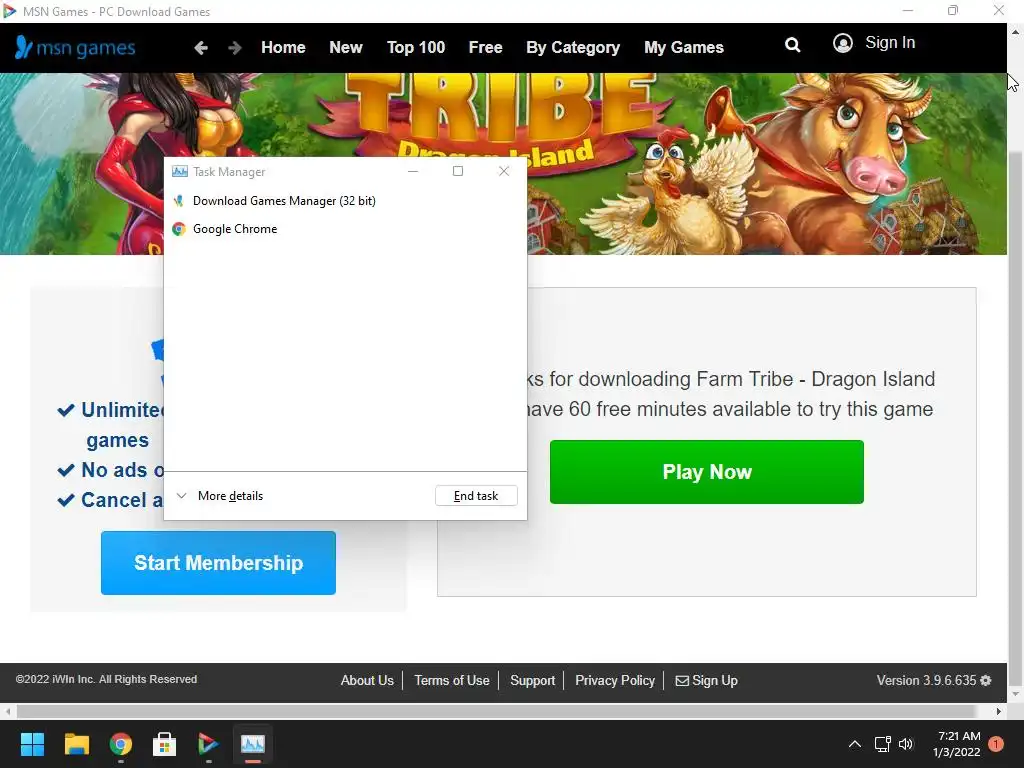Click the Download Games Manager process icon
1024x768 pixels.
178,201
